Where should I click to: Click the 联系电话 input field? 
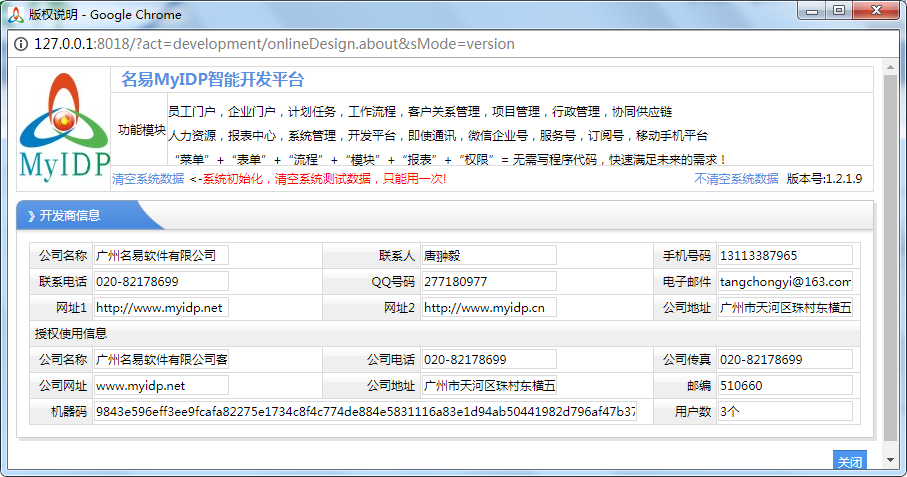pos(161,282)
